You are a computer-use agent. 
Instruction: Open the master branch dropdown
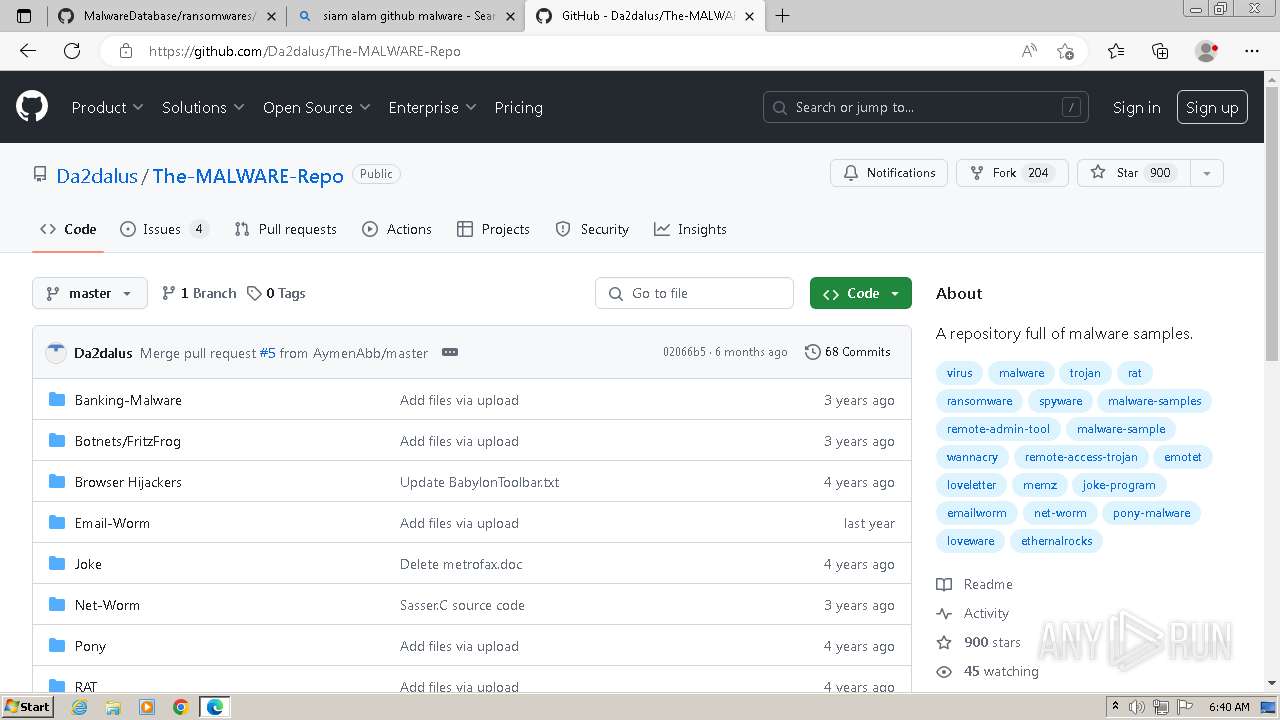click(x=90, y=293)
